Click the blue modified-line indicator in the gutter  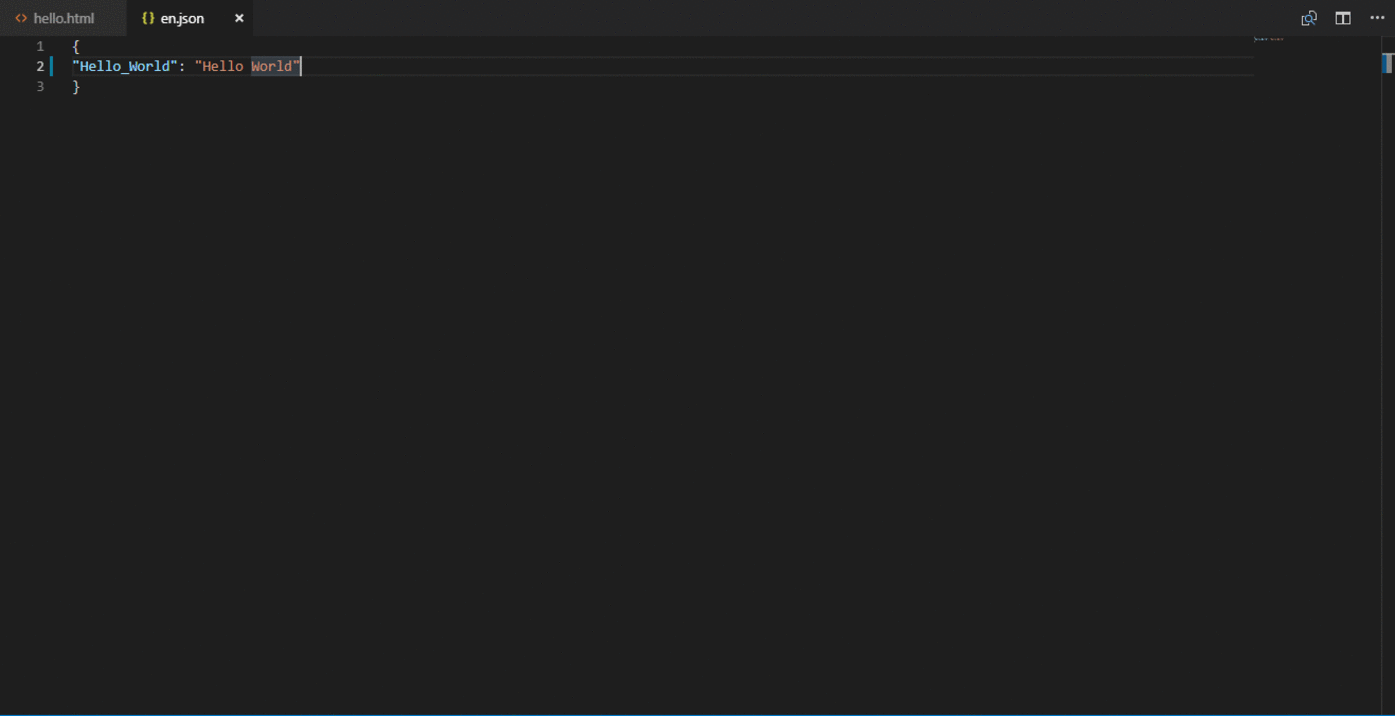click(x=51, y=66)
